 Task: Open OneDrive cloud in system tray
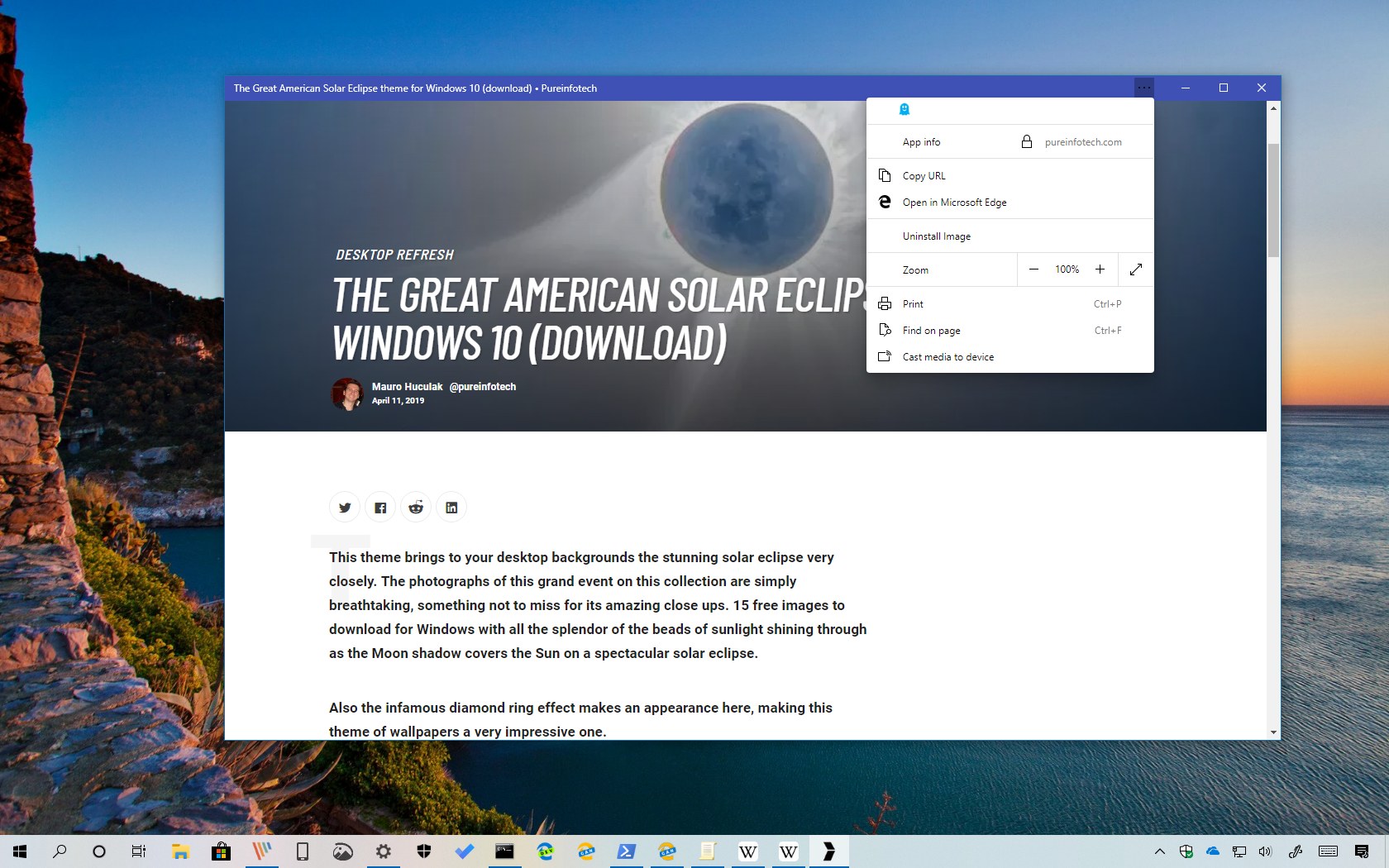[1213, 851]
